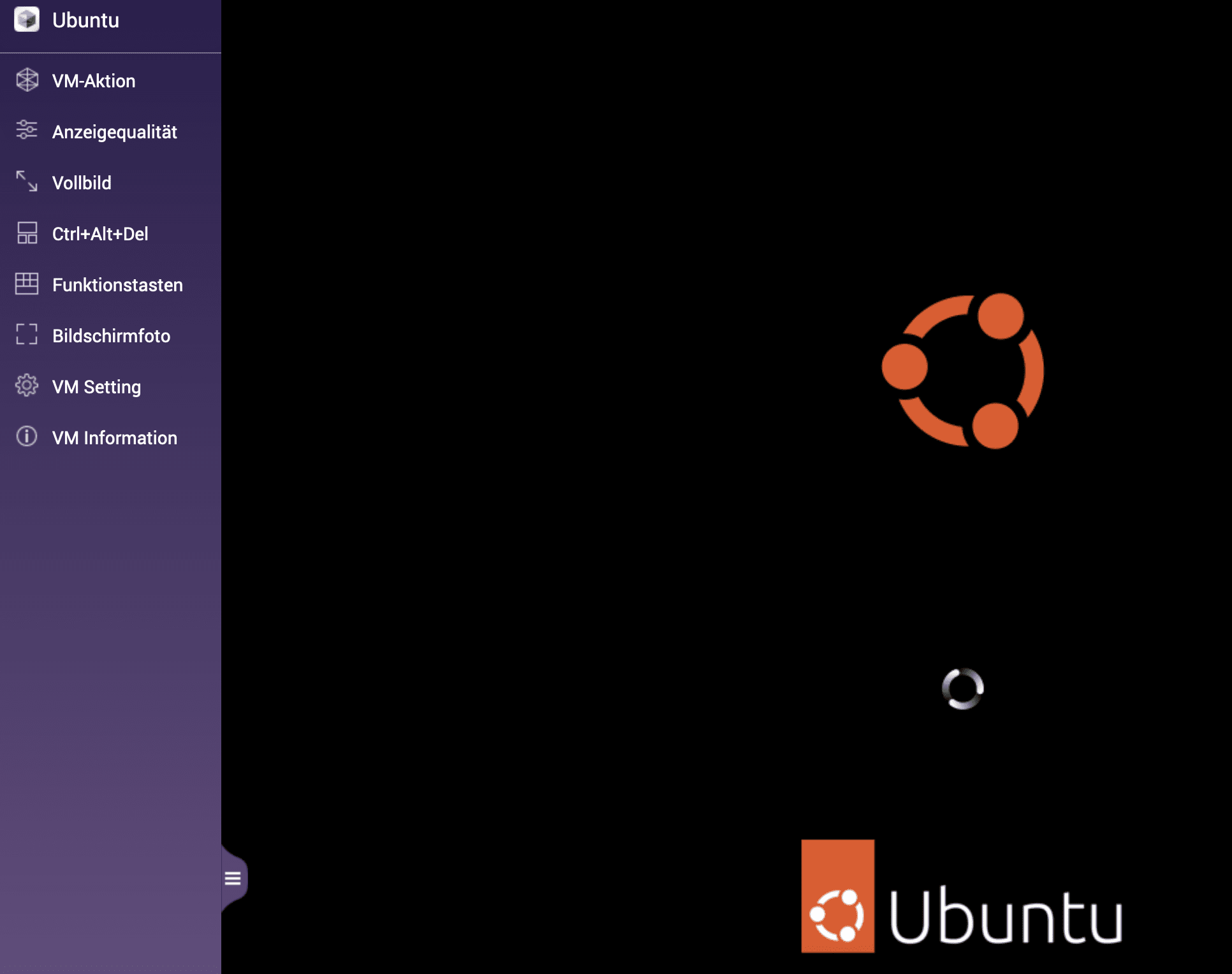Click the VM Setting gear icon
1232x974 pixels.
[27, 386]
